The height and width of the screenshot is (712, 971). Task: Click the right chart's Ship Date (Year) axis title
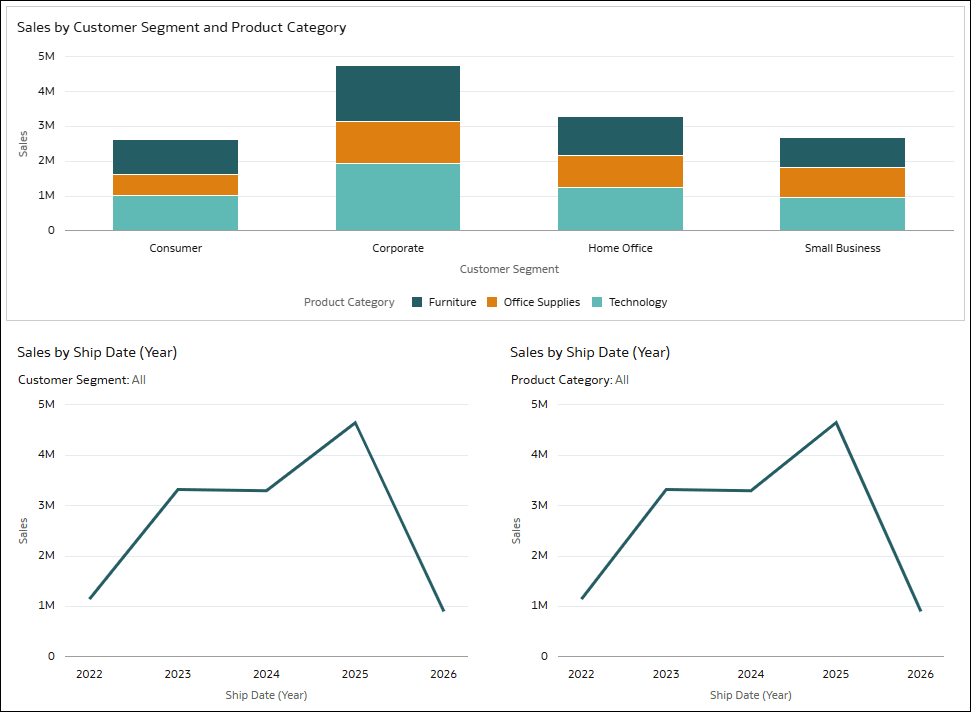pyautogui.click(x=751, y=695)
